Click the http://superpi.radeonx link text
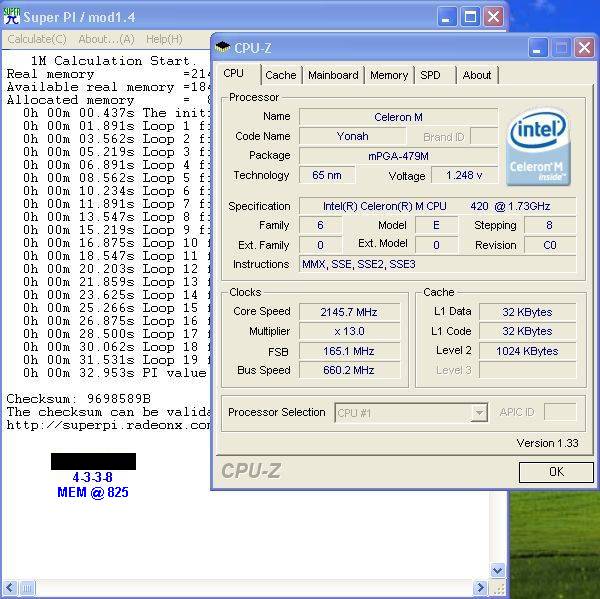 (x=108, y=425)
